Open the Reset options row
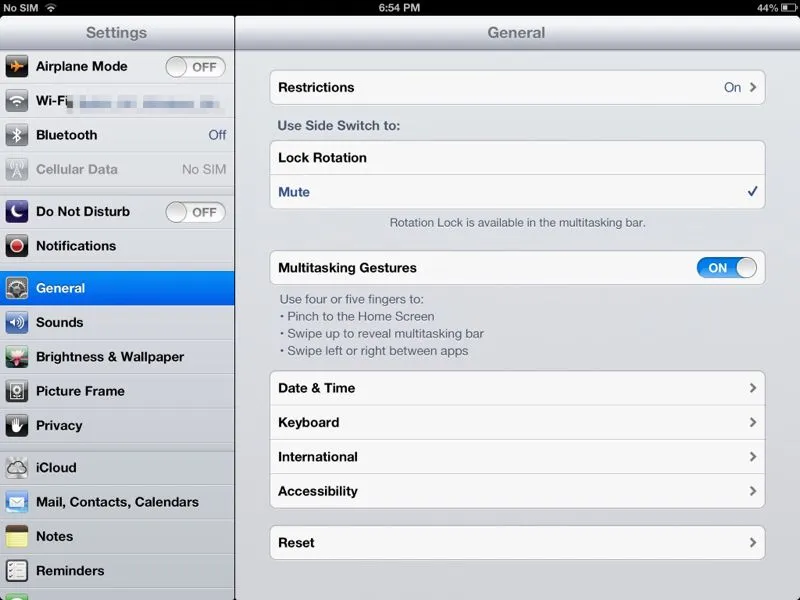The width and height of the screenshot is (800, 600). [x=516, y=543]
